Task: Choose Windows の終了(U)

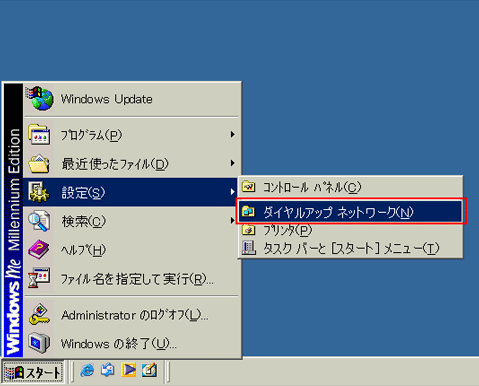Action: 132,344
